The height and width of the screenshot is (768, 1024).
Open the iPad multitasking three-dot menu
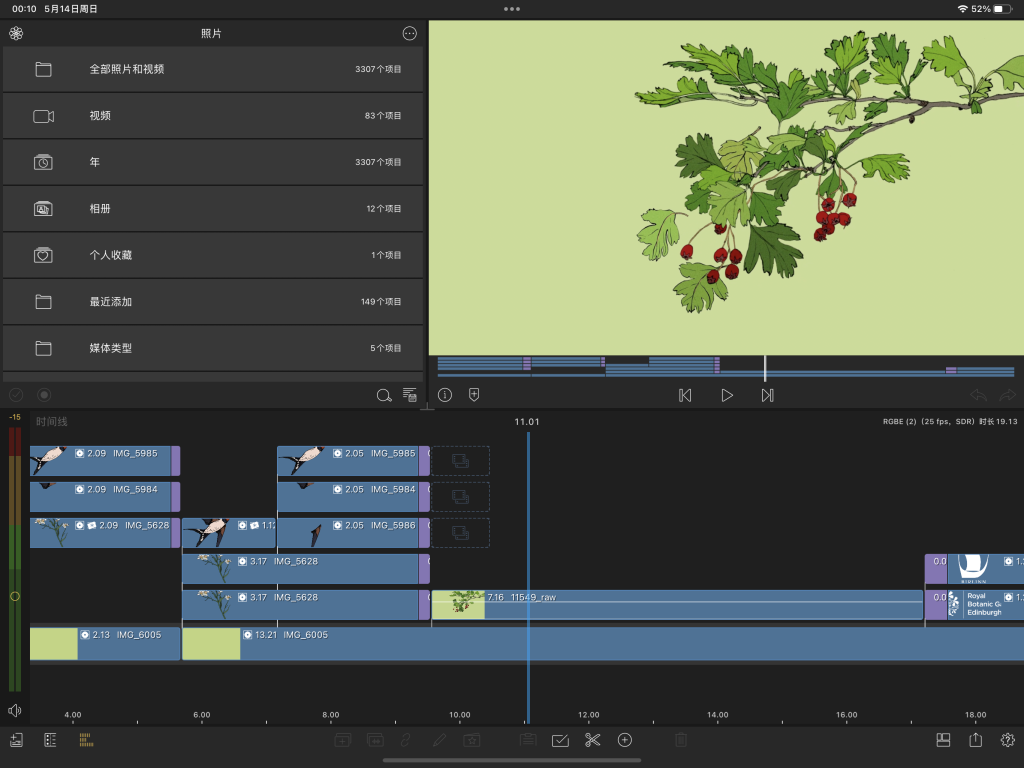pyautogui.click(x=512, y=9)
